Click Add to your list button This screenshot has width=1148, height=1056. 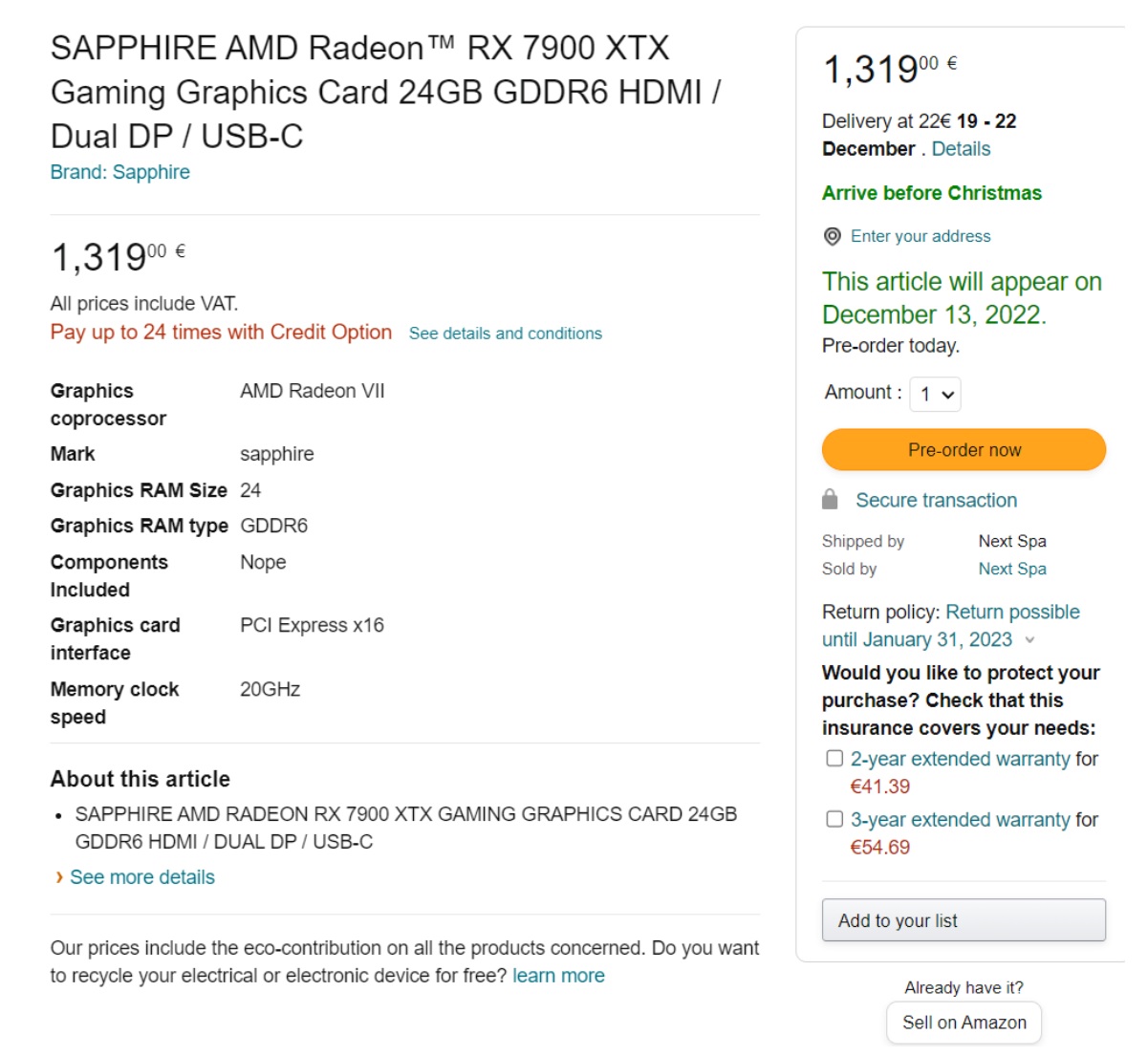point(964,920)
